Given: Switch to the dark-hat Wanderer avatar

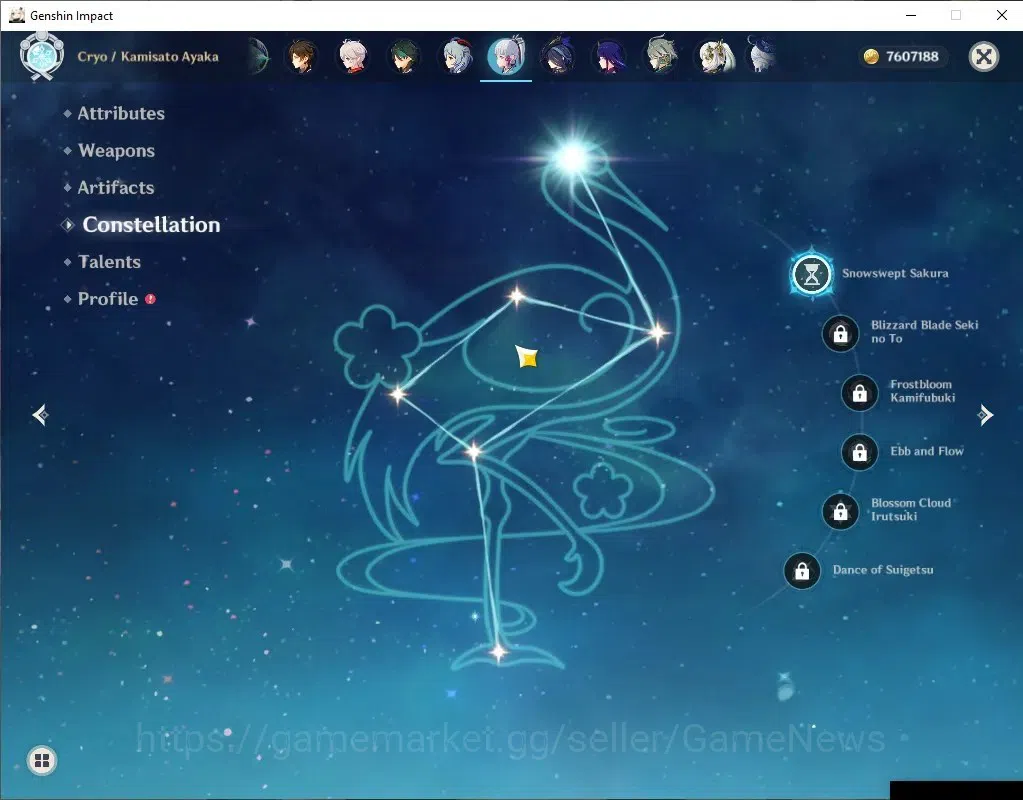Looking at the screenshot, I should 558,56.
